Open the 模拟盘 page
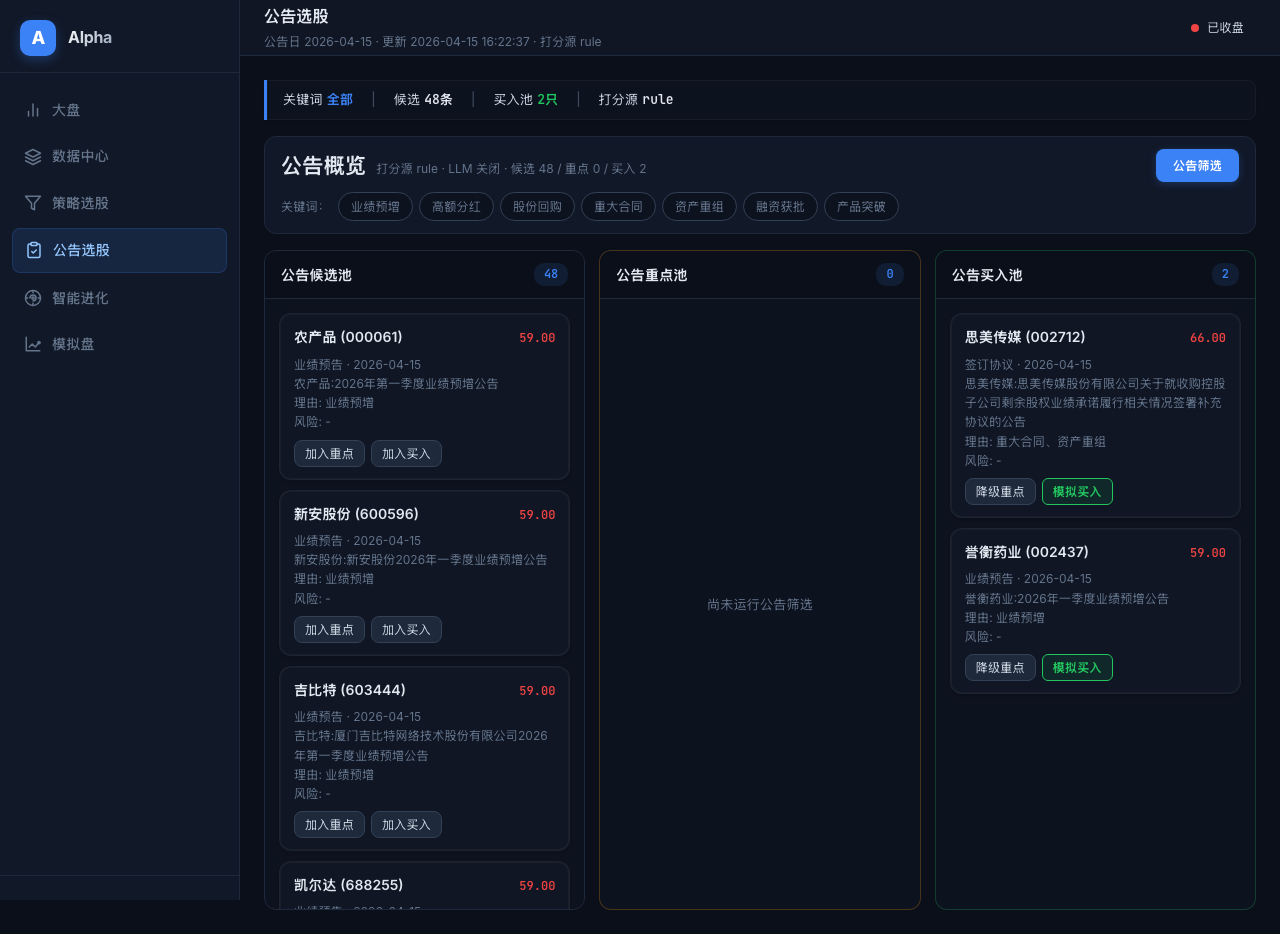The image size is (1280, 934). click(x=119, y=344)
